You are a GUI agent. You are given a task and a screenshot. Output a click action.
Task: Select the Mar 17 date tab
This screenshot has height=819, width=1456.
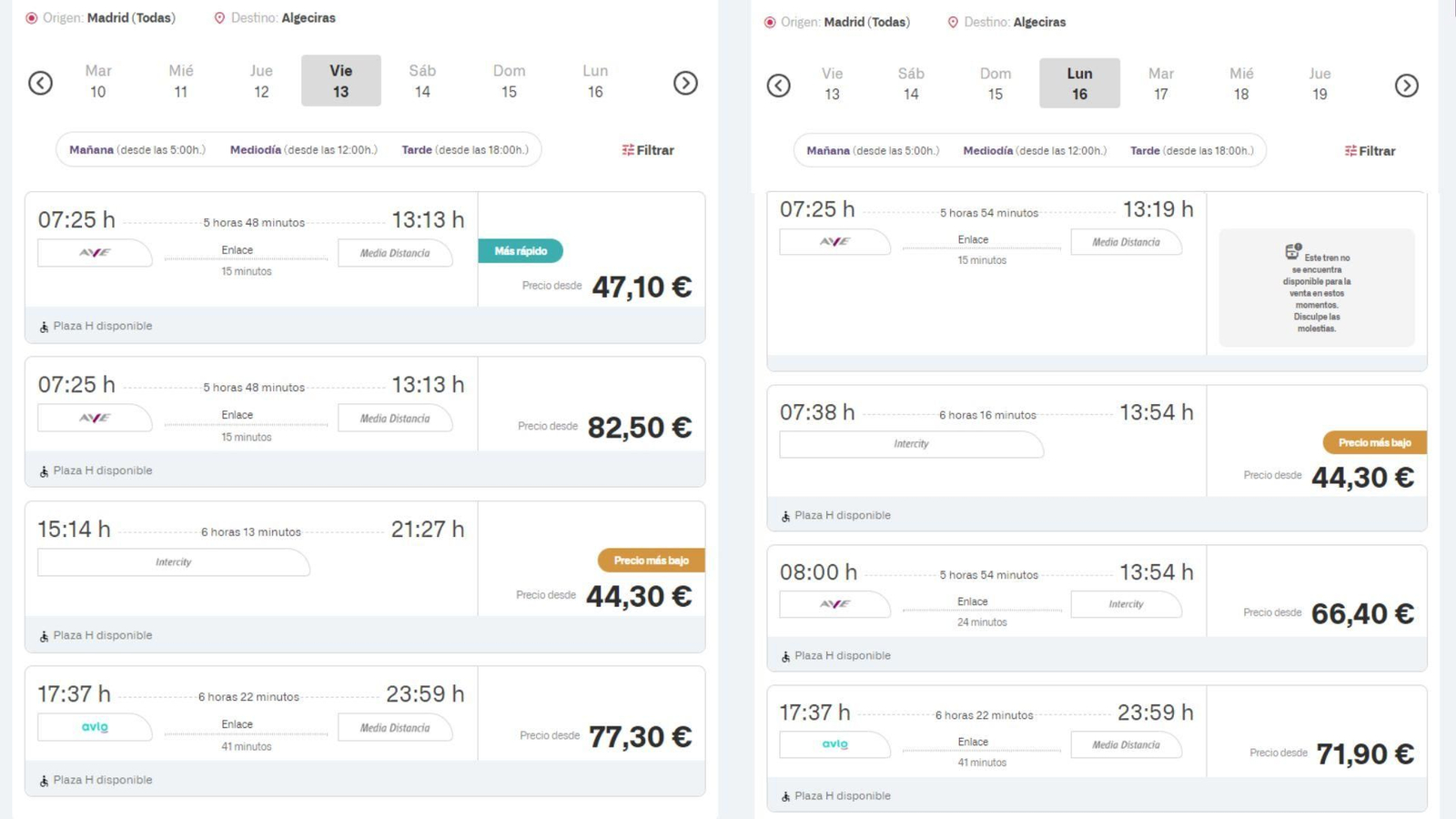[x=1160, y=83]
